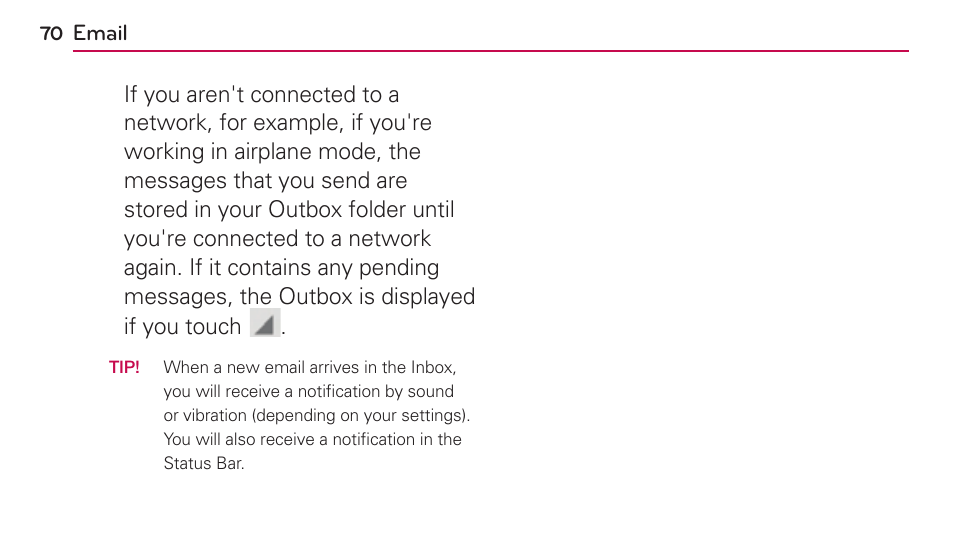Click the gray triangle icon after "touch"
This screenshot has width=954, height=546.
(265, 323)
